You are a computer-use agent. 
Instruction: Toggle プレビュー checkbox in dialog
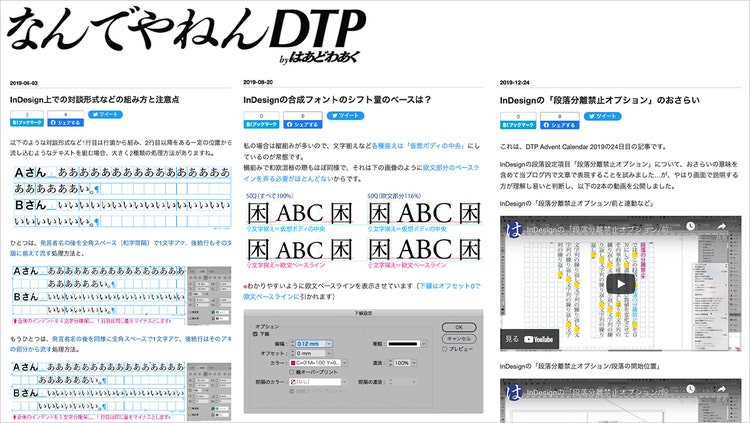coord(444,349)
